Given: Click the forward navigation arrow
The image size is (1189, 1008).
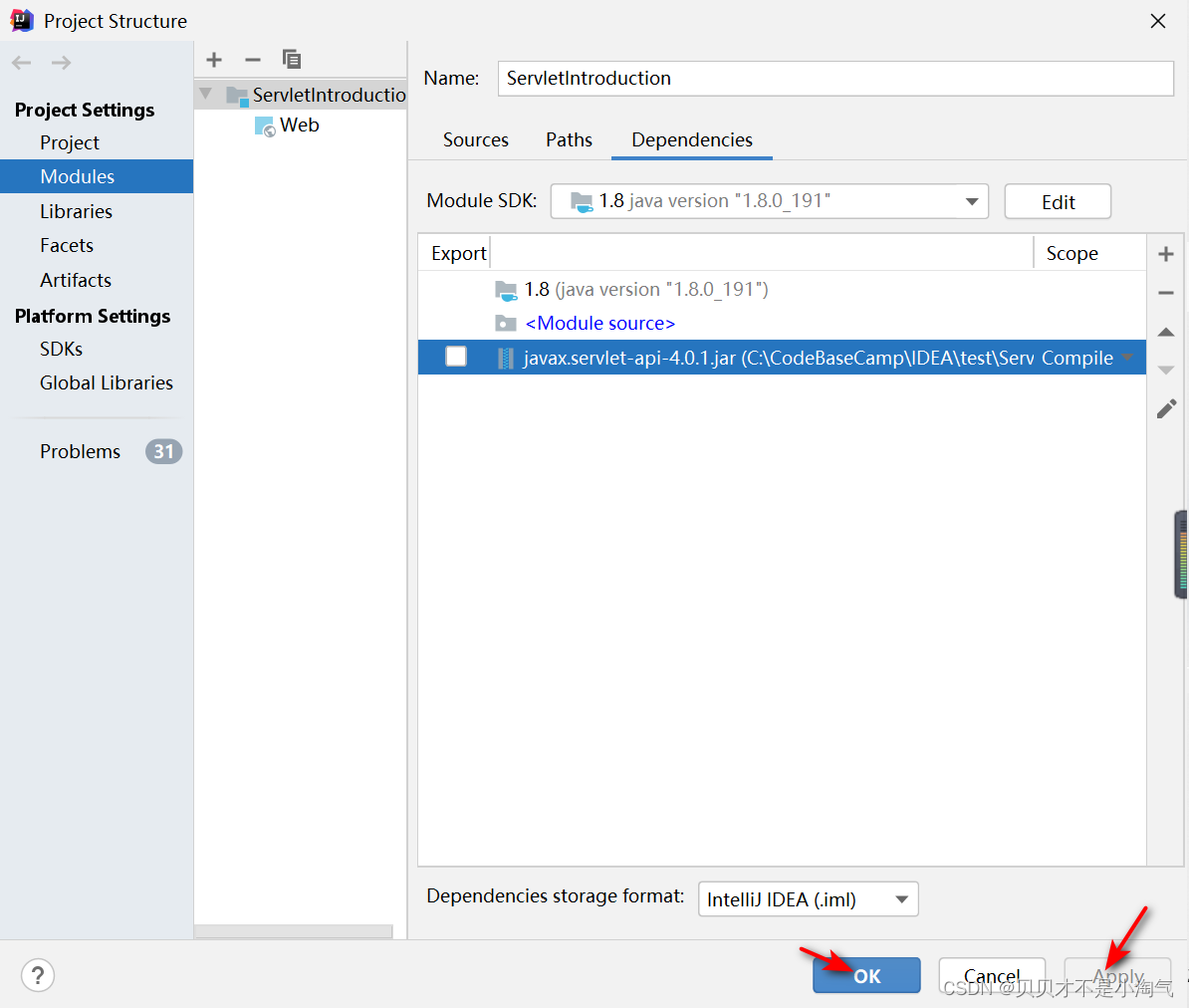Looking at the screenshot, I should pos(61,62).
